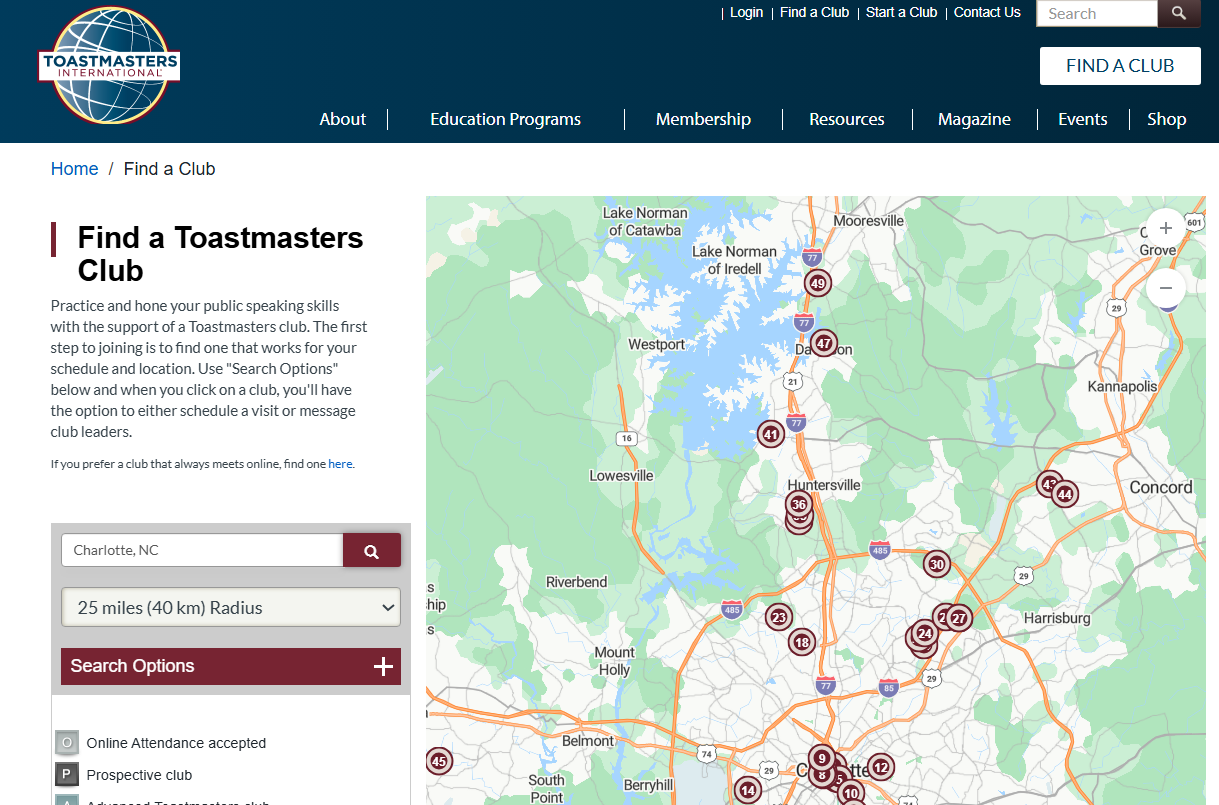The height and width of the screenshot is (805, 1219).
Task: Click the Prospective club legend icon
Action: pos(67,775)
